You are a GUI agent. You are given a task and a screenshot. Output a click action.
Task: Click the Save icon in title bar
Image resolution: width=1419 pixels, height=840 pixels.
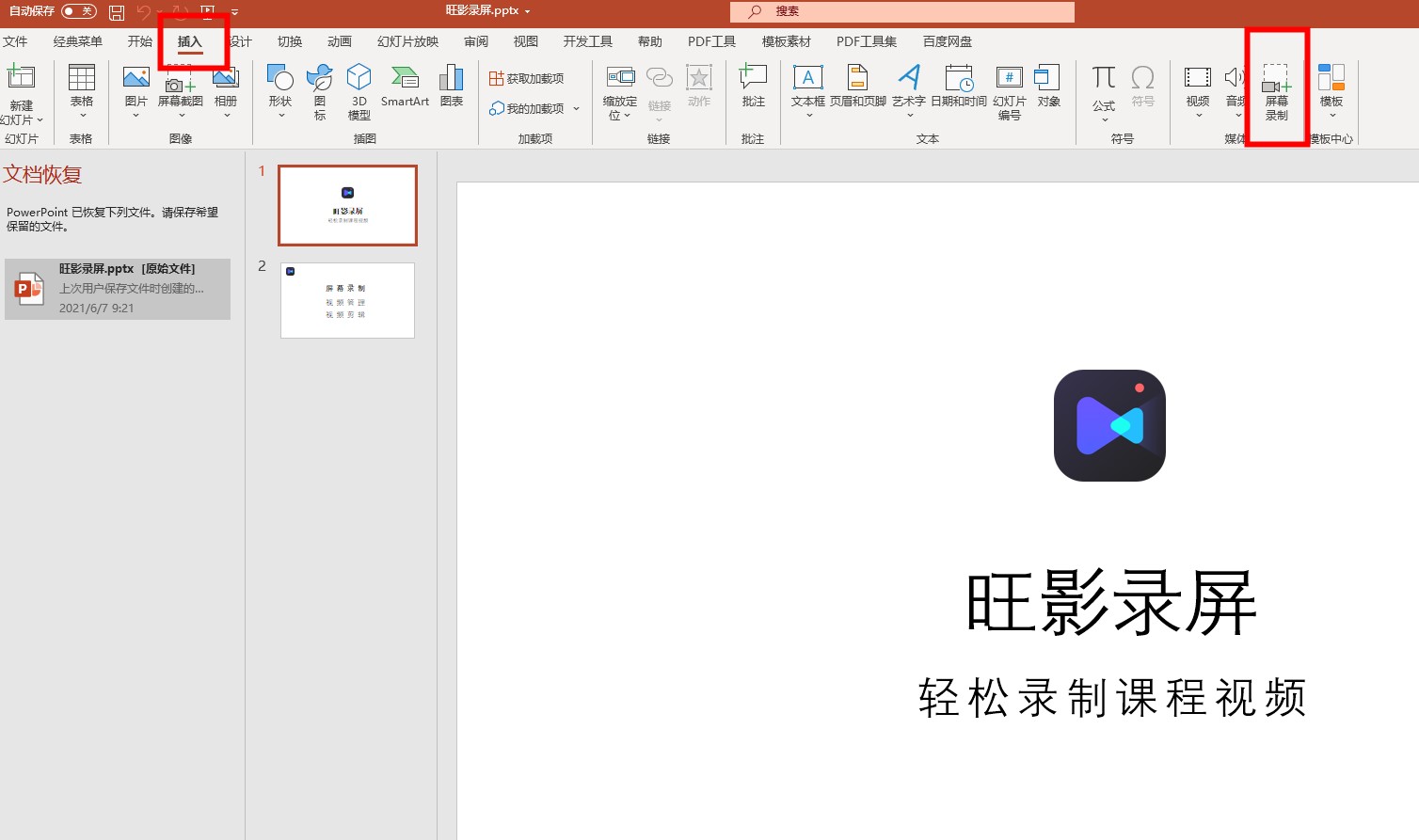click(x=117, y=12)
